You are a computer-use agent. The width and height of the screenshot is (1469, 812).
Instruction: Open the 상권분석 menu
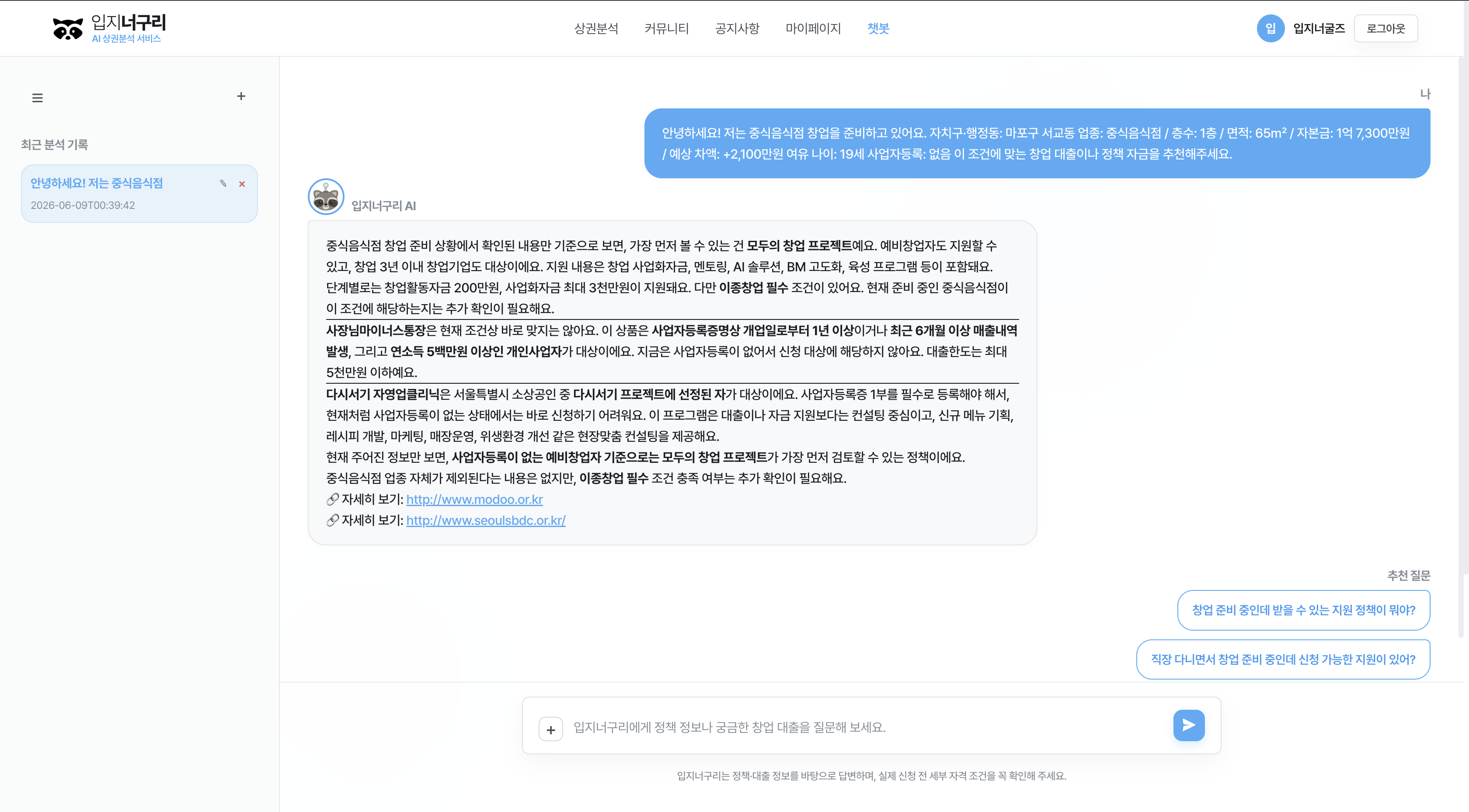click(x=596, y=28)
